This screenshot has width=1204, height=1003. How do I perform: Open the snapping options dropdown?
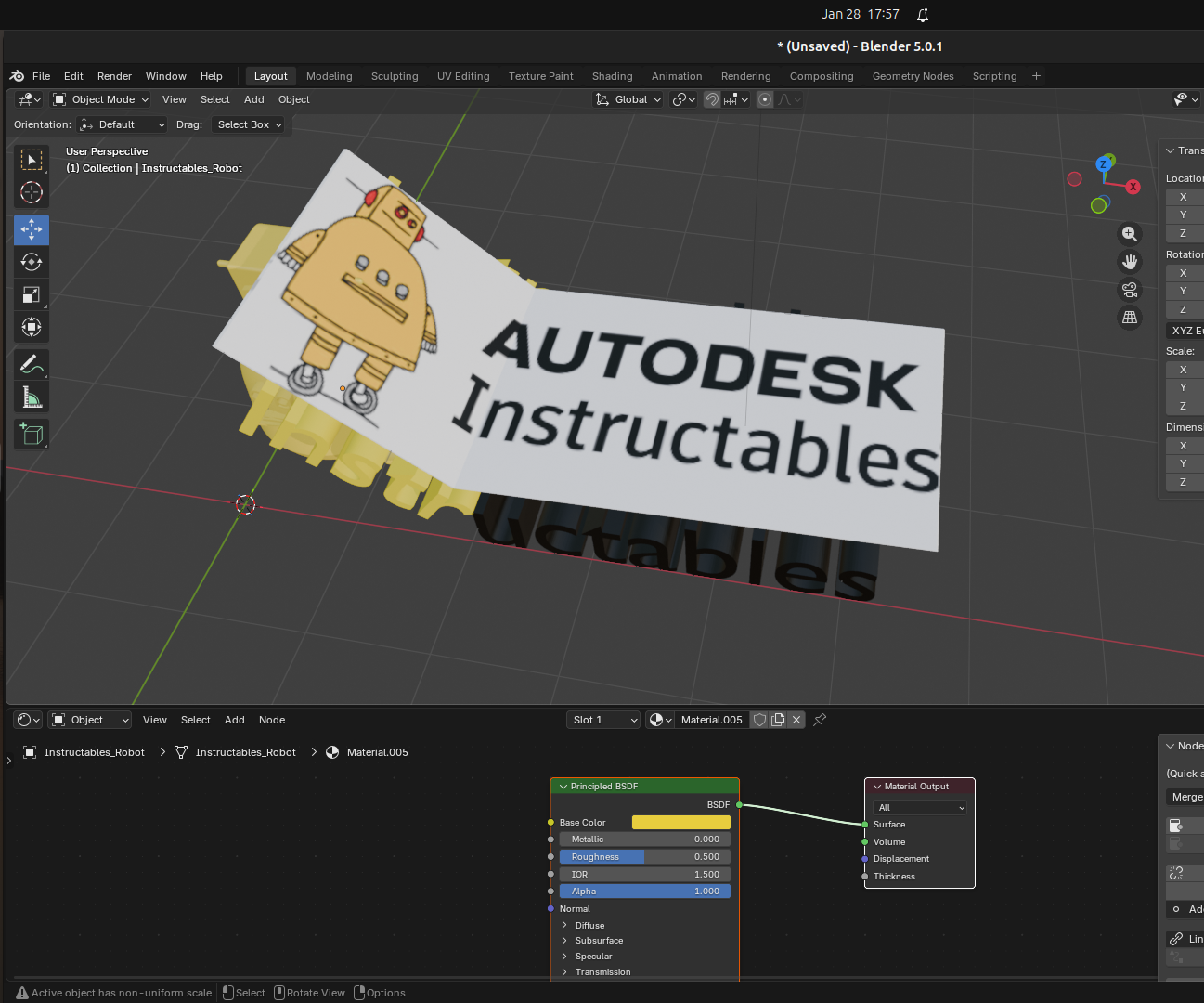(x=736, y=99)
